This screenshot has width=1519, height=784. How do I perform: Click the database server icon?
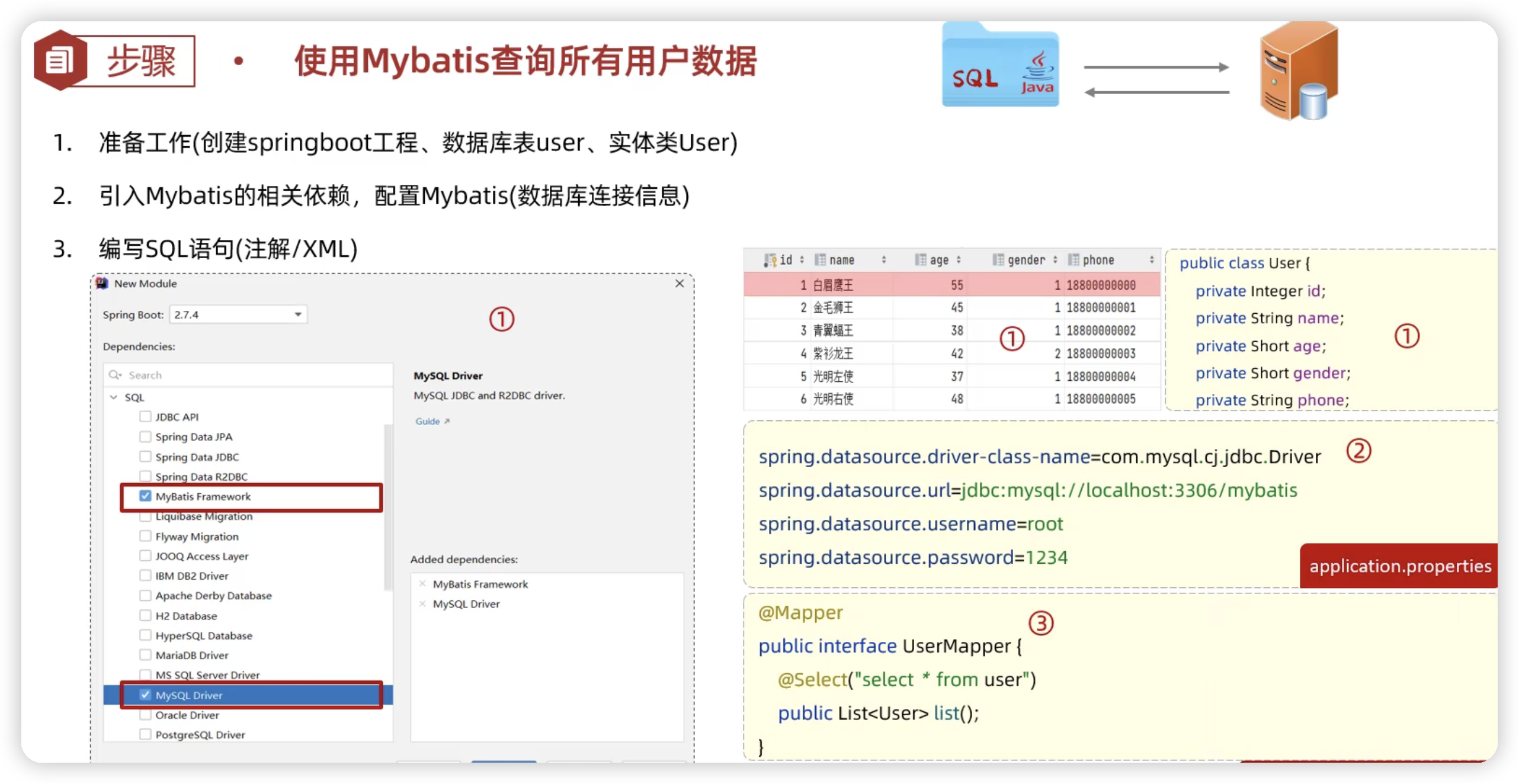click(1299, 71)
